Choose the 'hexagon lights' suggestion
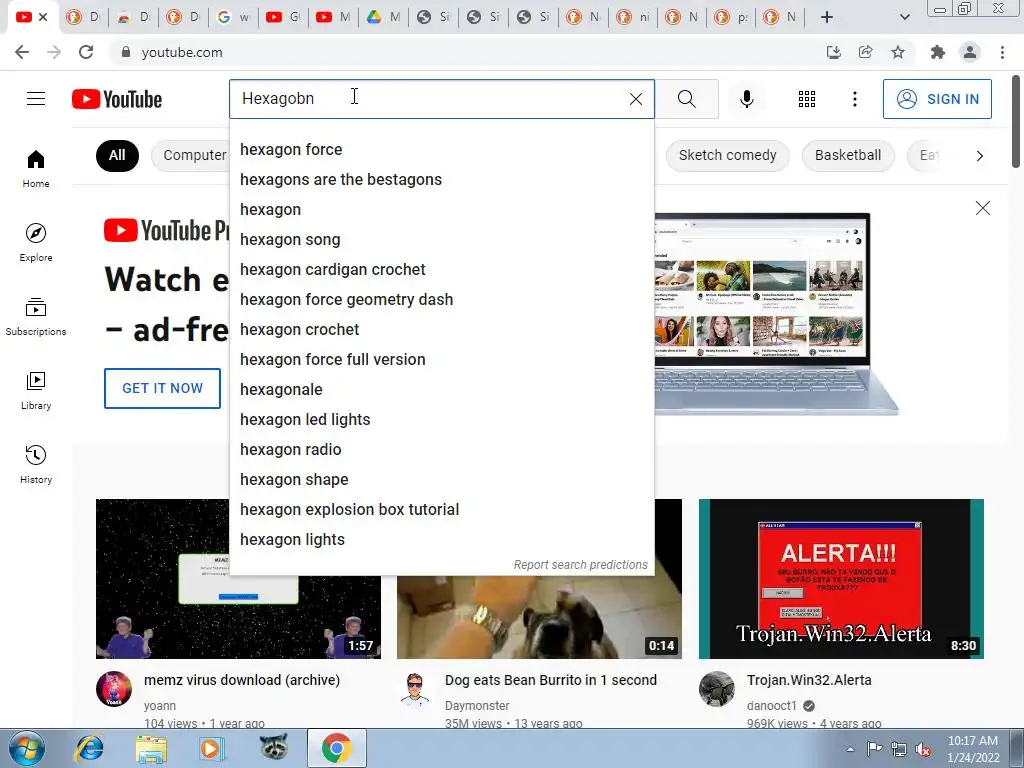 coord(441,540)
